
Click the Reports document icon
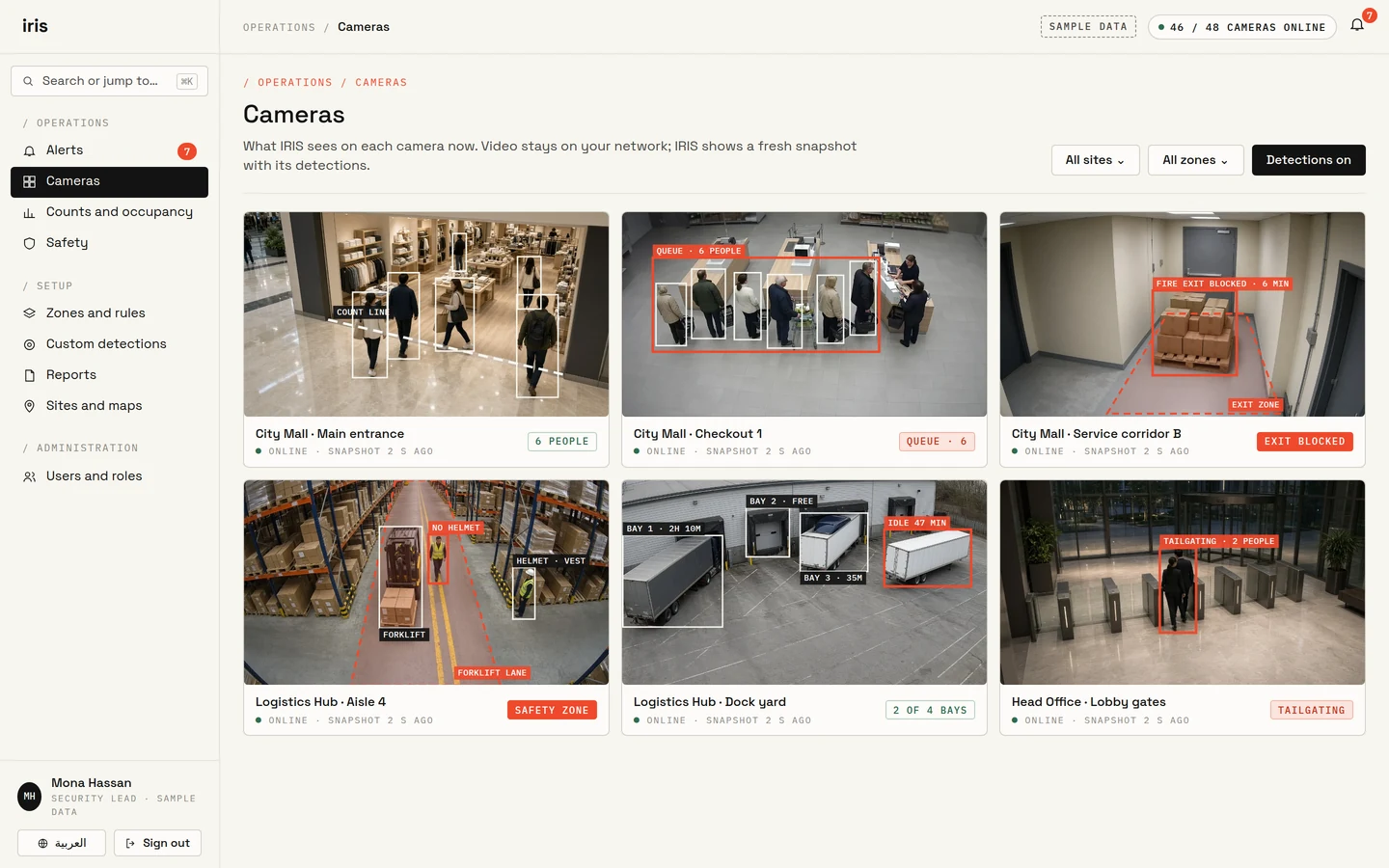coord(29,375)
